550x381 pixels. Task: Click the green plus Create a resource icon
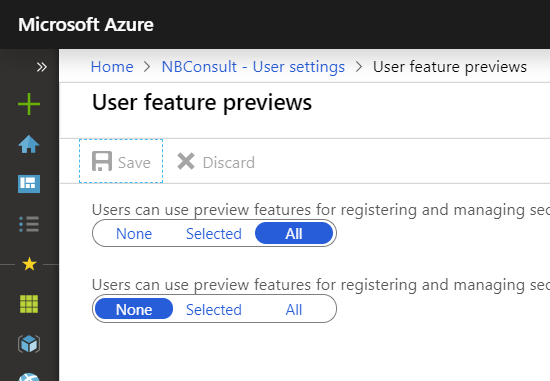tap(29, 104)
